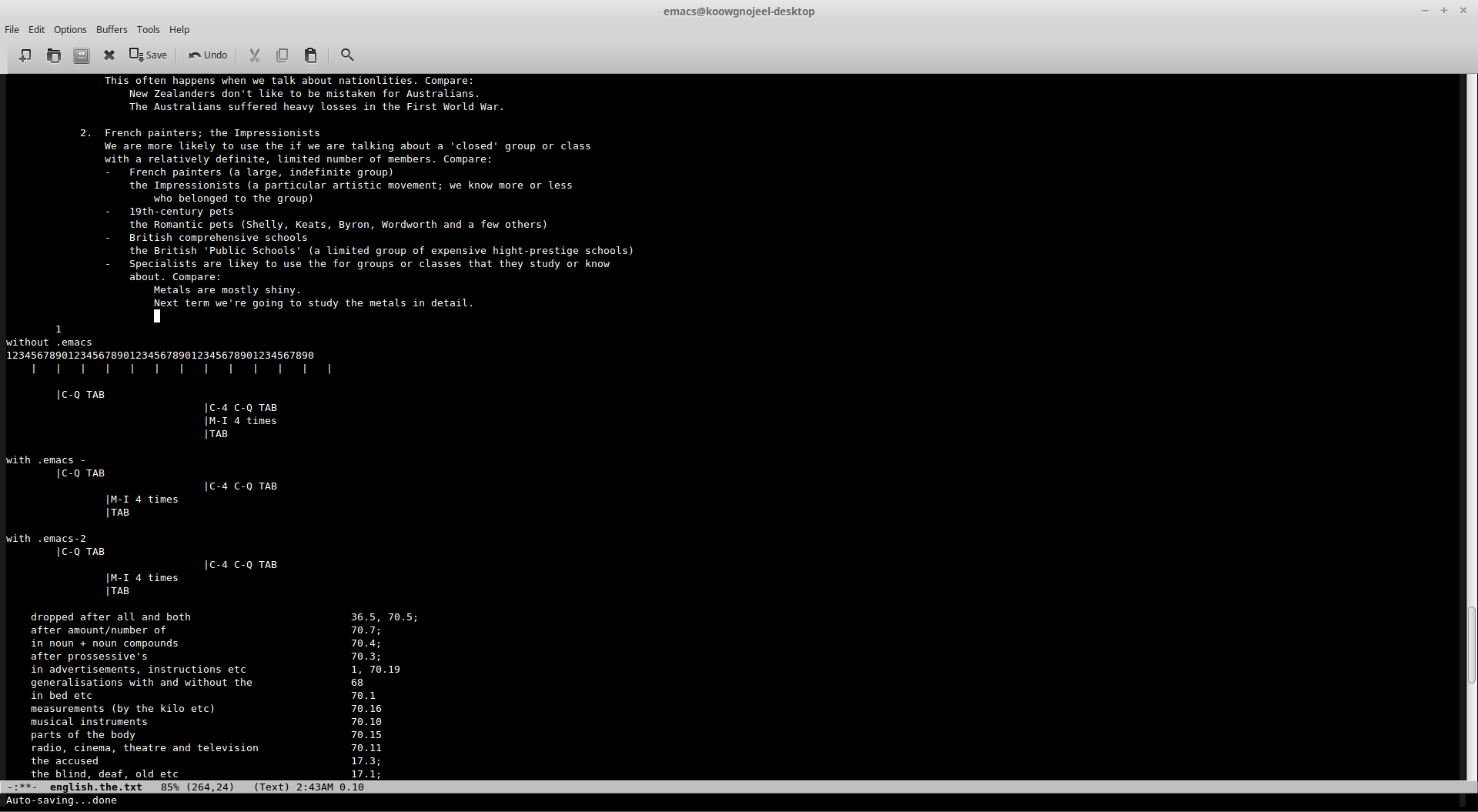This screenshot has height=812, width=1478.
Task: Undo the last change with the Undo button
Action: [x=208, y=55]
